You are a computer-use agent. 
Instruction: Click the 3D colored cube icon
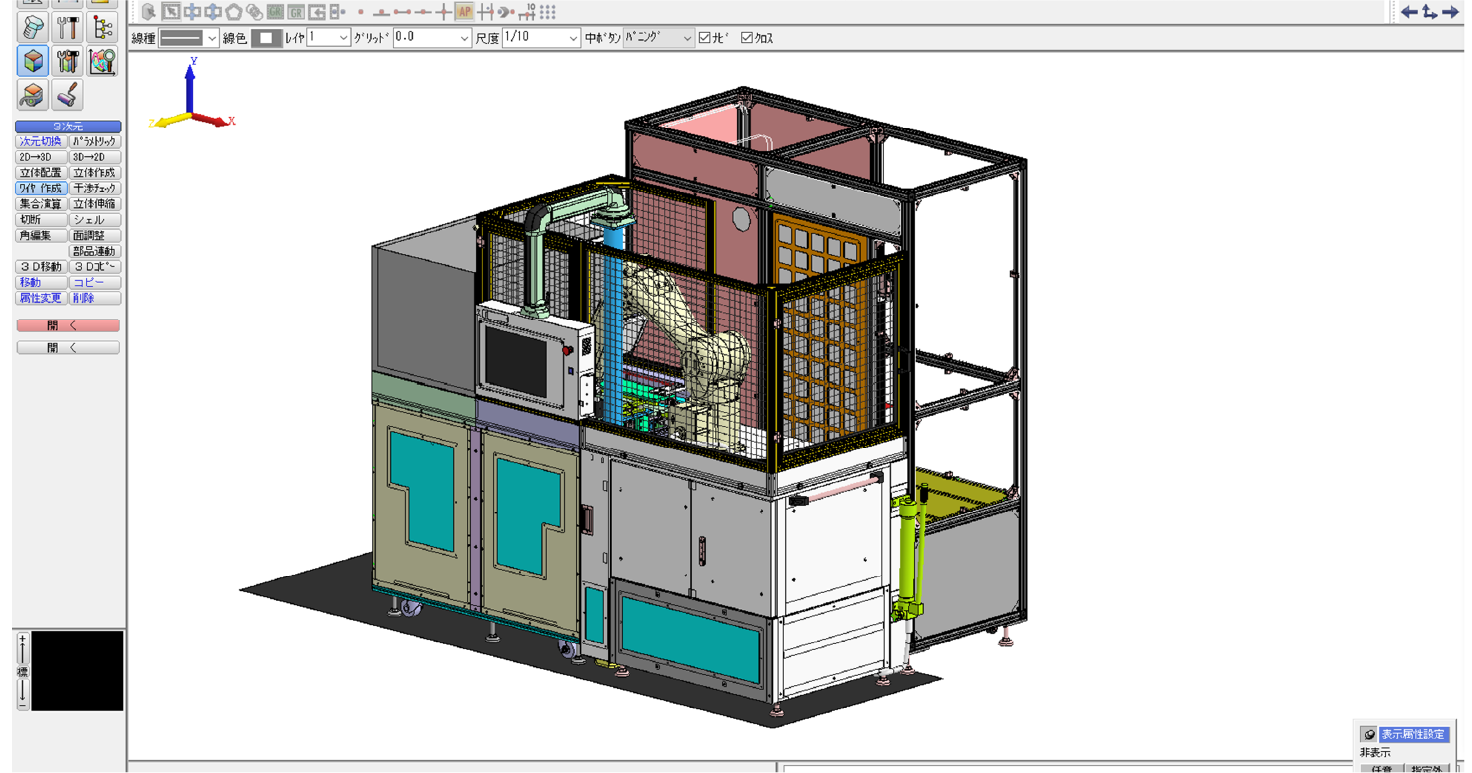pos(33,61)
